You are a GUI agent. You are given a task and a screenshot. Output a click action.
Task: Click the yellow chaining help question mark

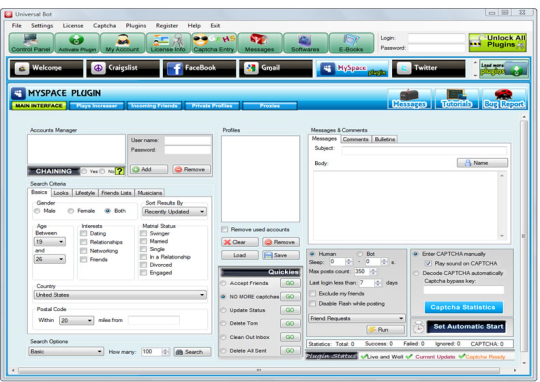(x=120, y=171)
